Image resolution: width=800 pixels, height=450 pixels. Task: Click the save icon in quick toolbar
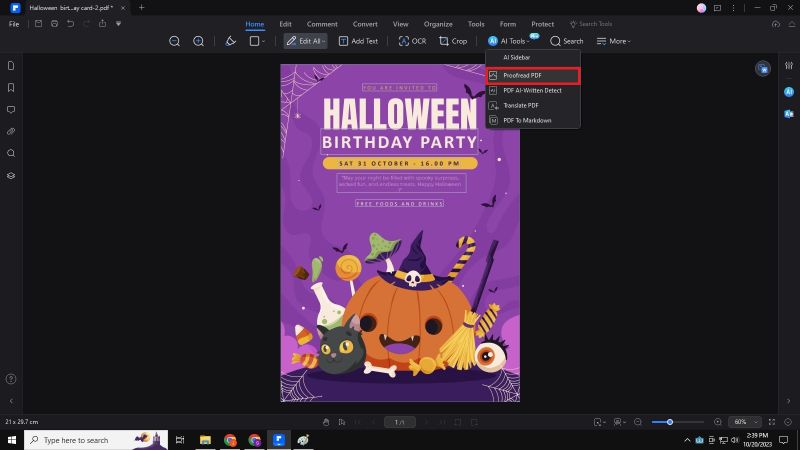pyautogui.click(x=38, y=23)
